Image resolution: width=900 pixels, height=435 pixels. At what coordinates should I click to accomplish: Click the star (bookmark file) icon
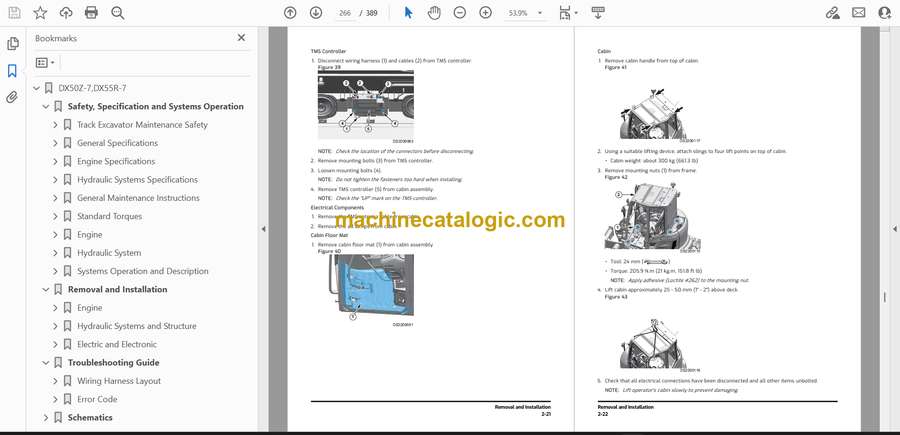(40, 13)
